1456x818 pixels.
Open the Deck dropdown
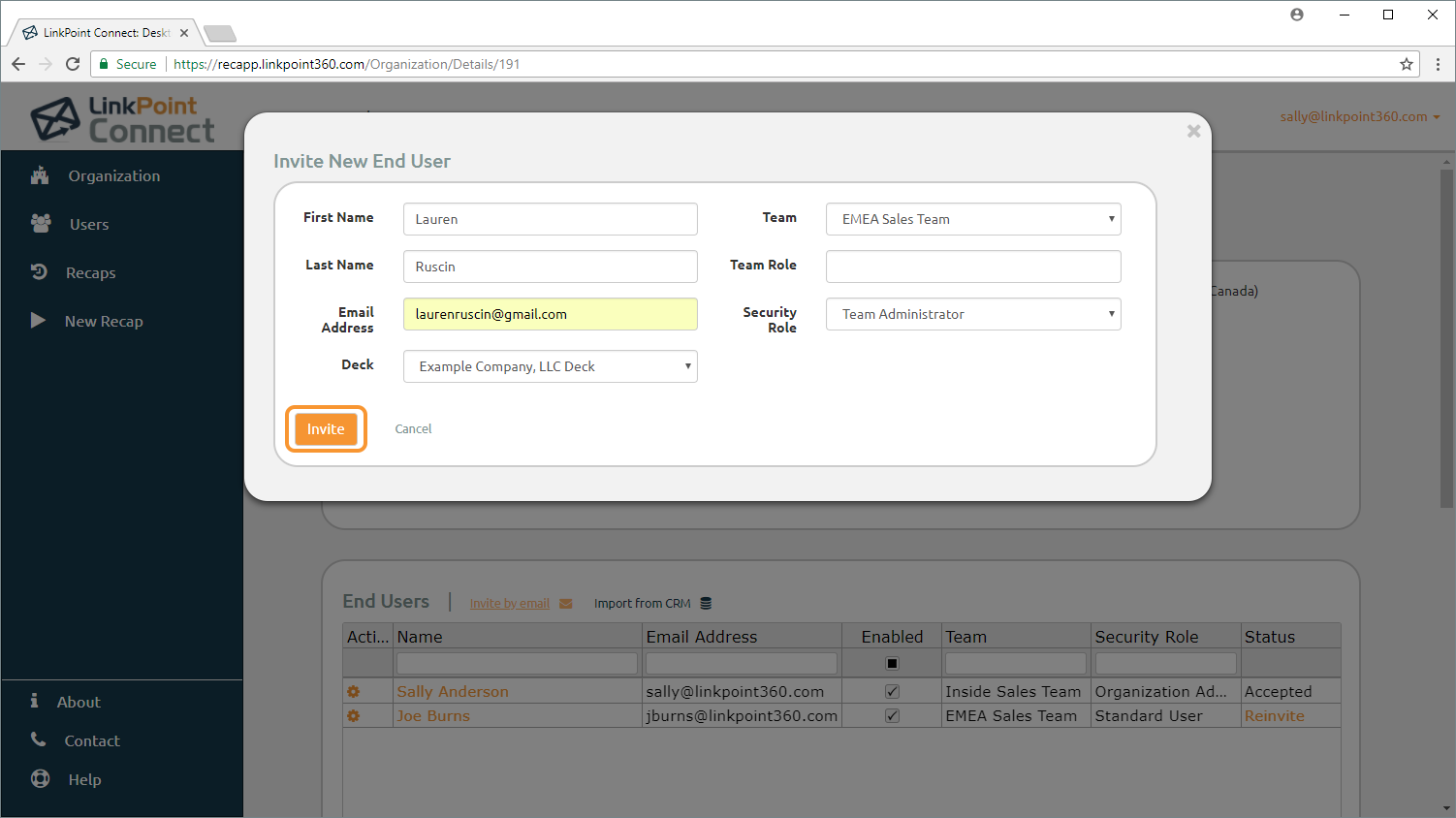(x=551, y=366)
